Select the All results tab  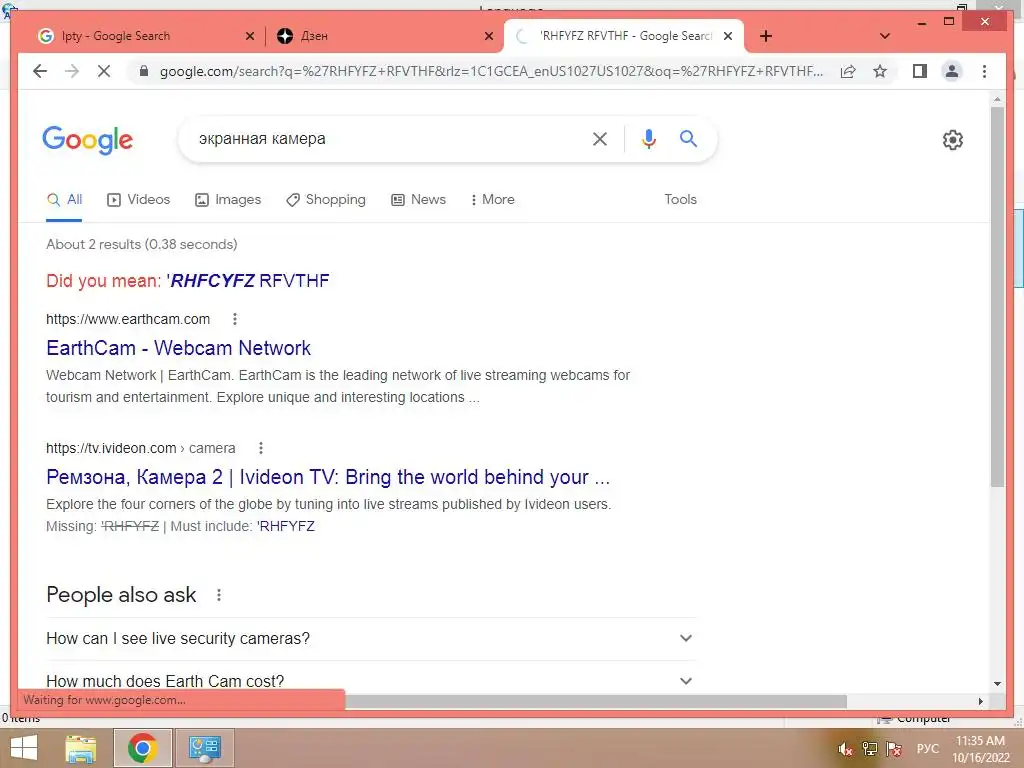(64, 199)
